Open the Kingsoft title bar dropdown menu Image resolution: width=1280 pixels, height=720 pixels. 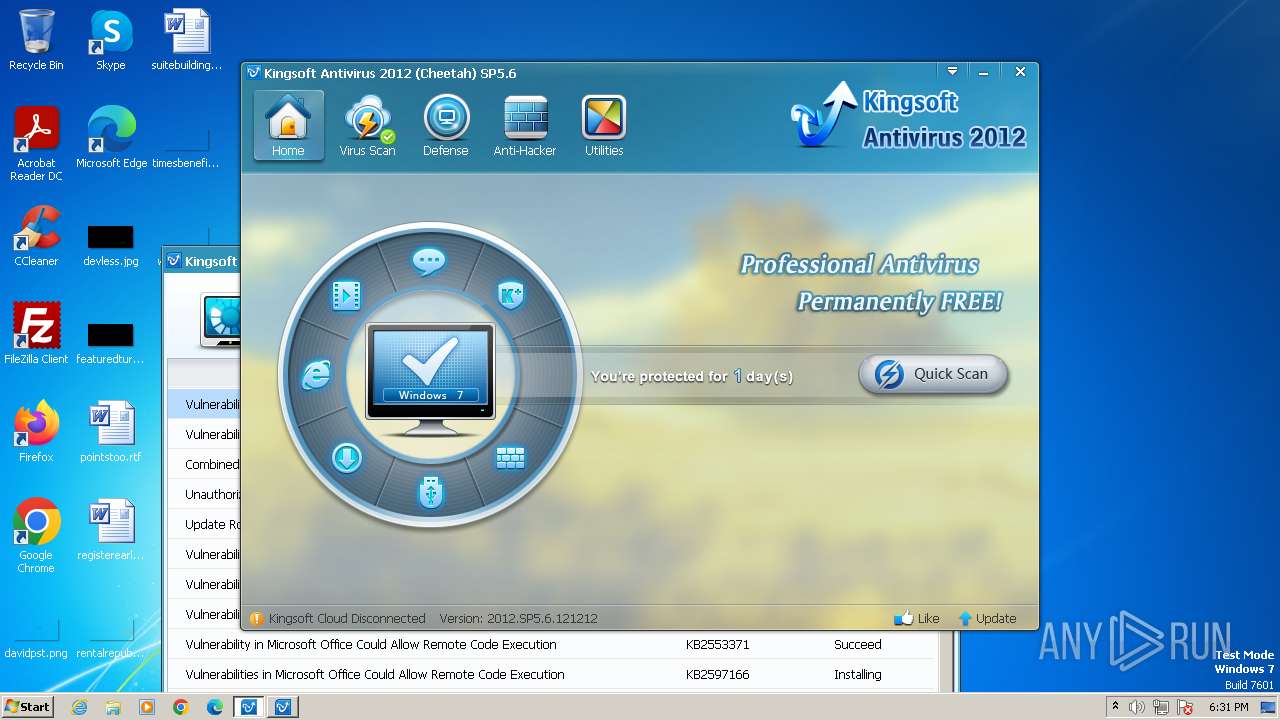[952, 72]
